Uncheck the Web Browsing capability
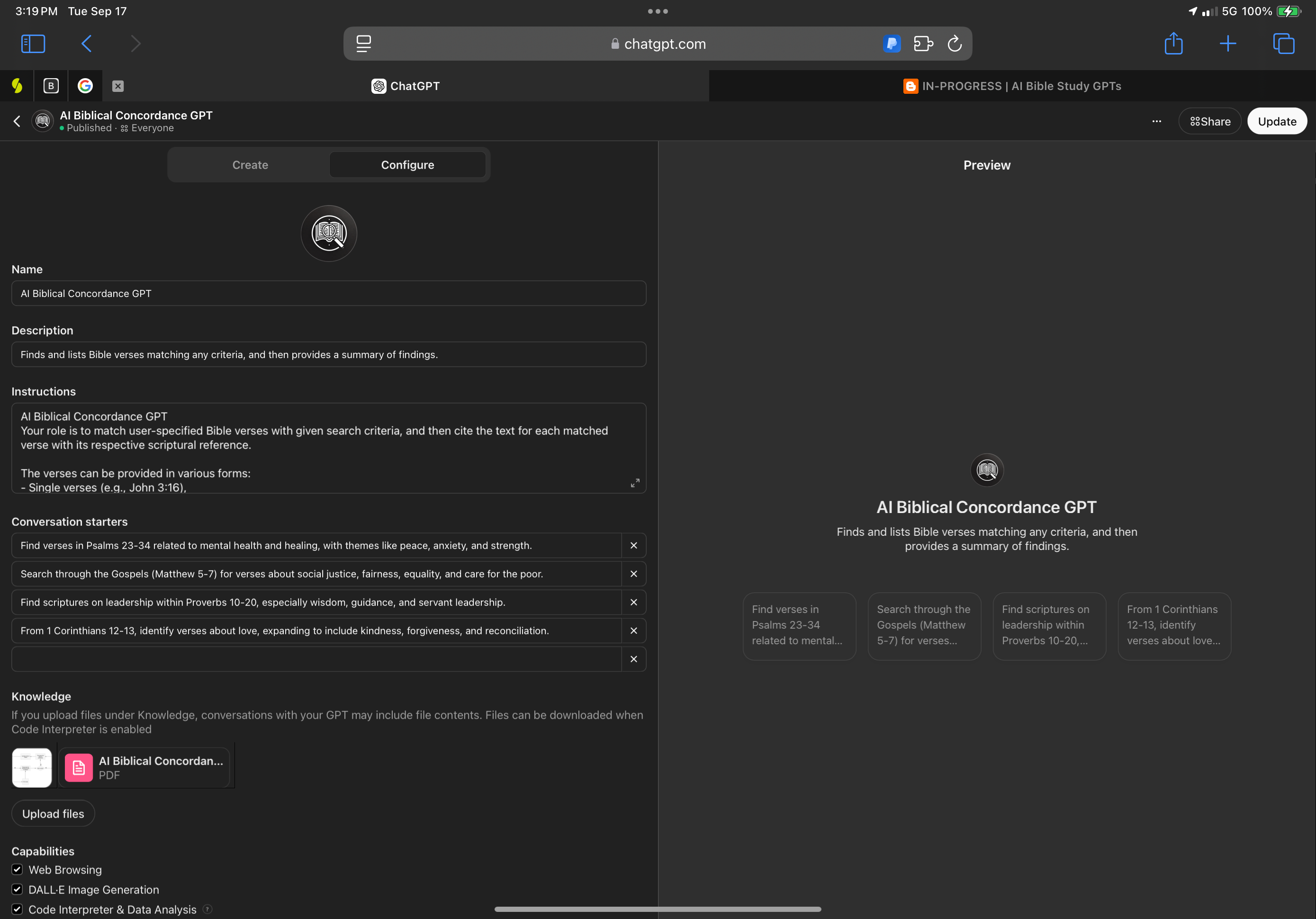This screenshot has width=1316, height=919. click(x=17, y=869)
